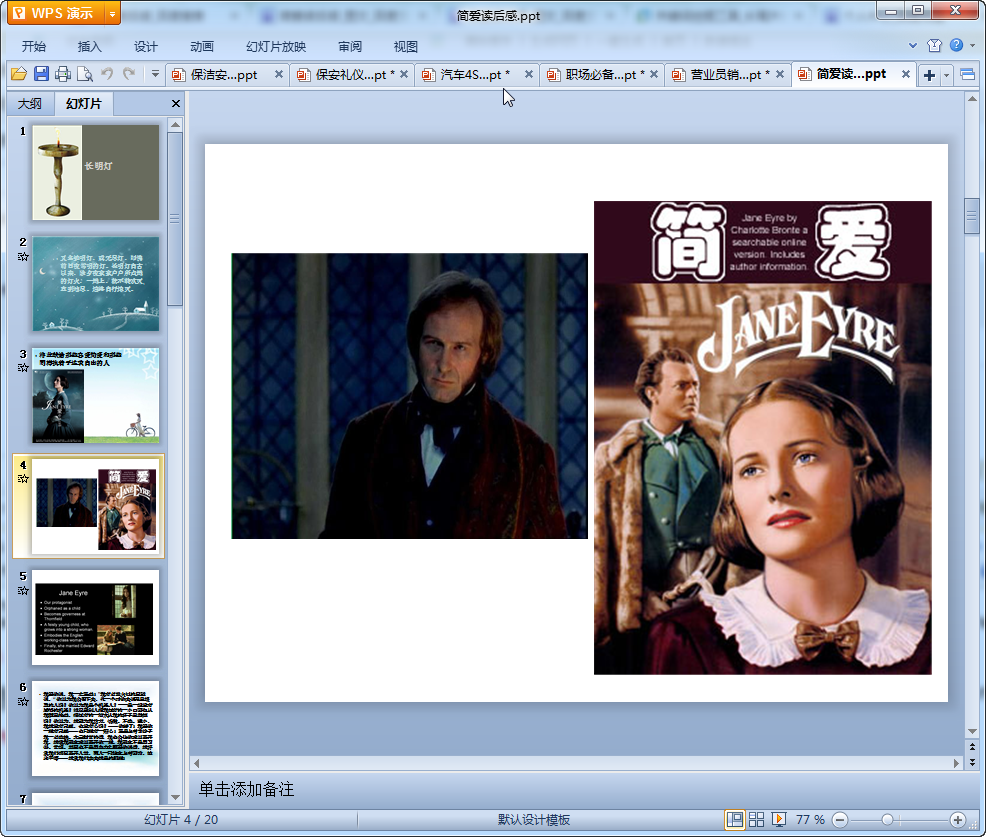
Task: Open the WPS 演示 application menu dropdown arrow
Action: [x=112, y=13]
